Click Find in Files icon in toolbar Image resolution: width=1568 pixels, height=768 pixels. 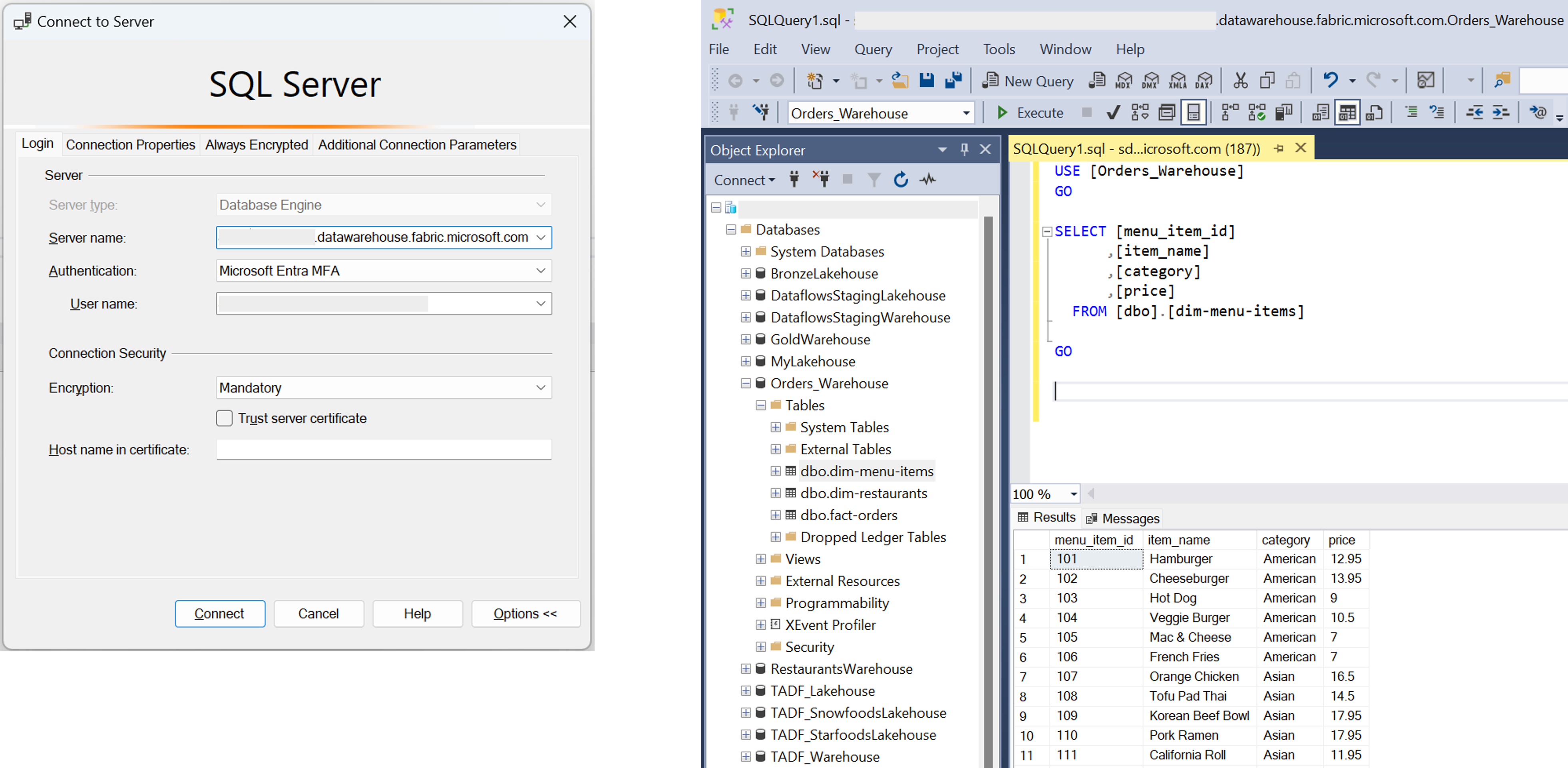(1502, 80)
